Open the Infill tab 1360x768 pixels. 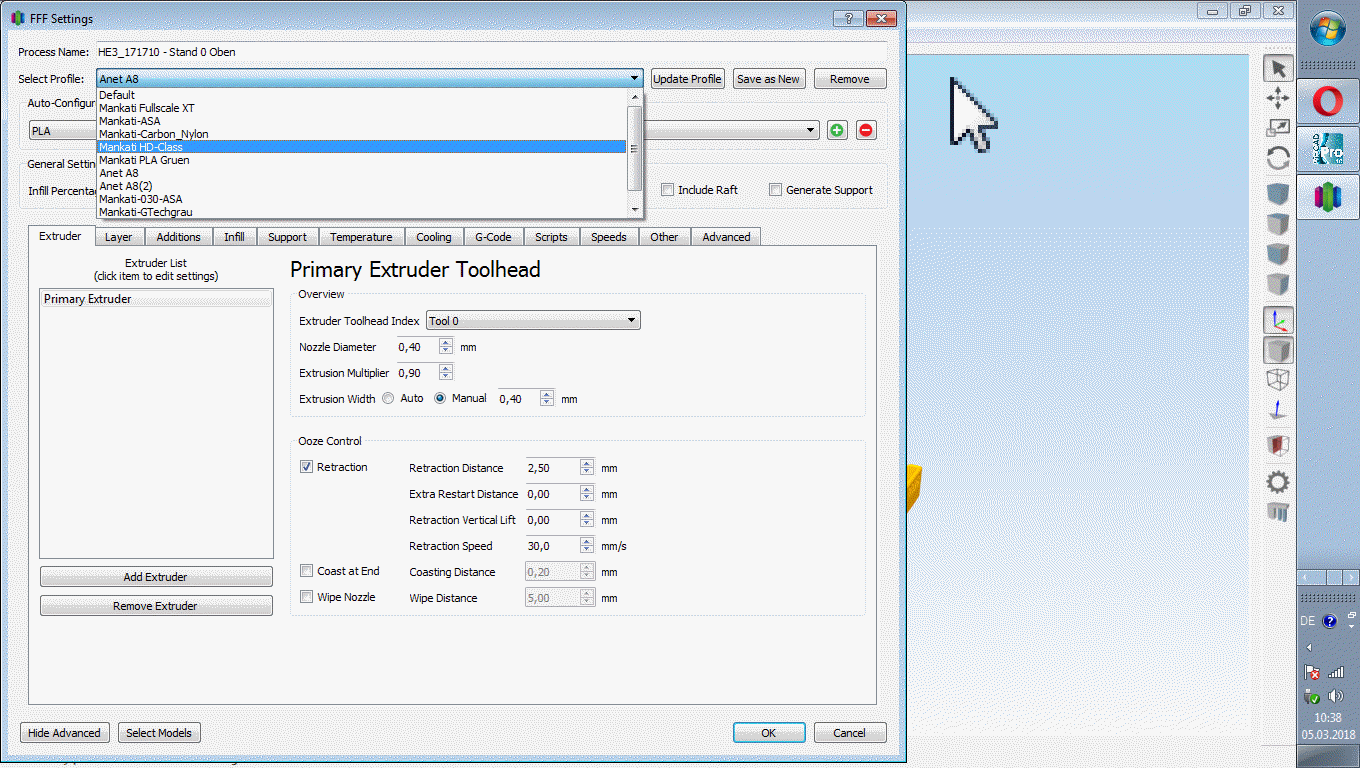pyautogui.click(x=234, y=237)
